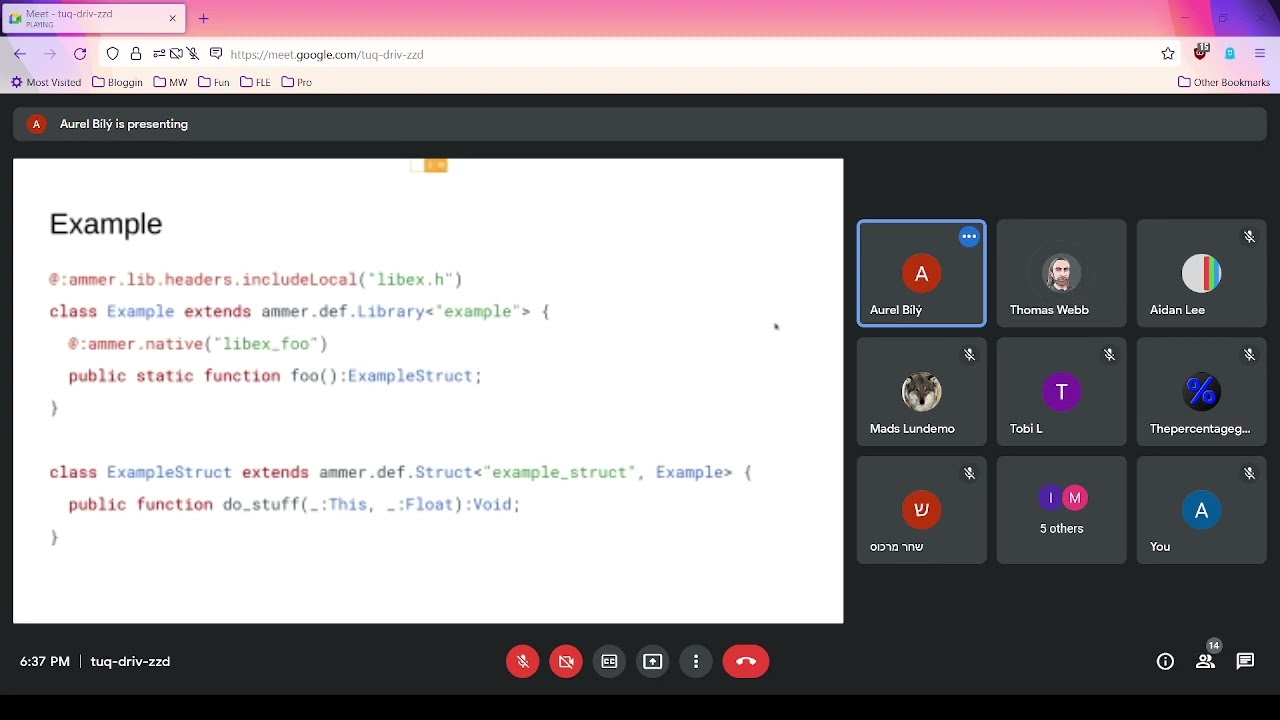Select the Meet - tuq-driv-zzd tab
1280x720 pixels.
pyautogui.click(x=94, y=18)
